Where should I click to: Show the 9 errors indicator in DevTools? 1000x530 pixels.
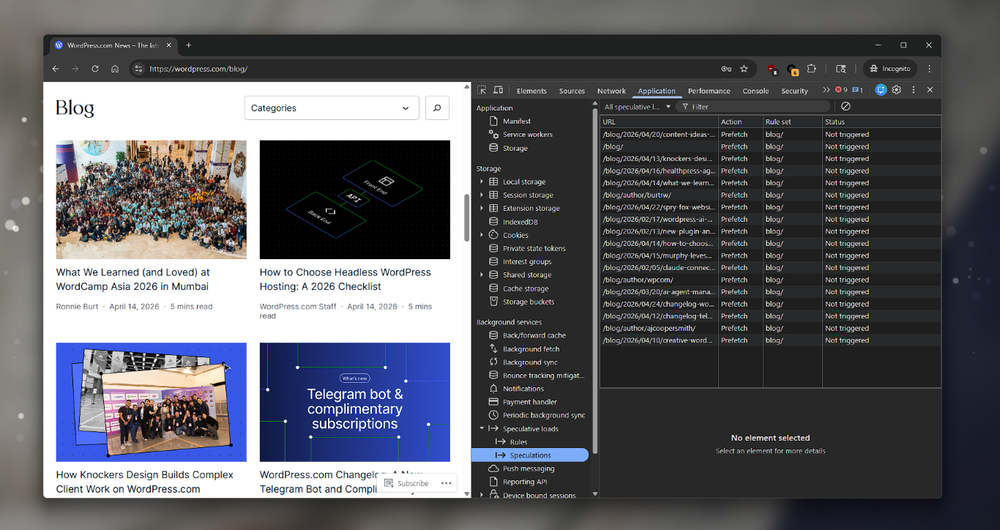click(x=841, y=90)
